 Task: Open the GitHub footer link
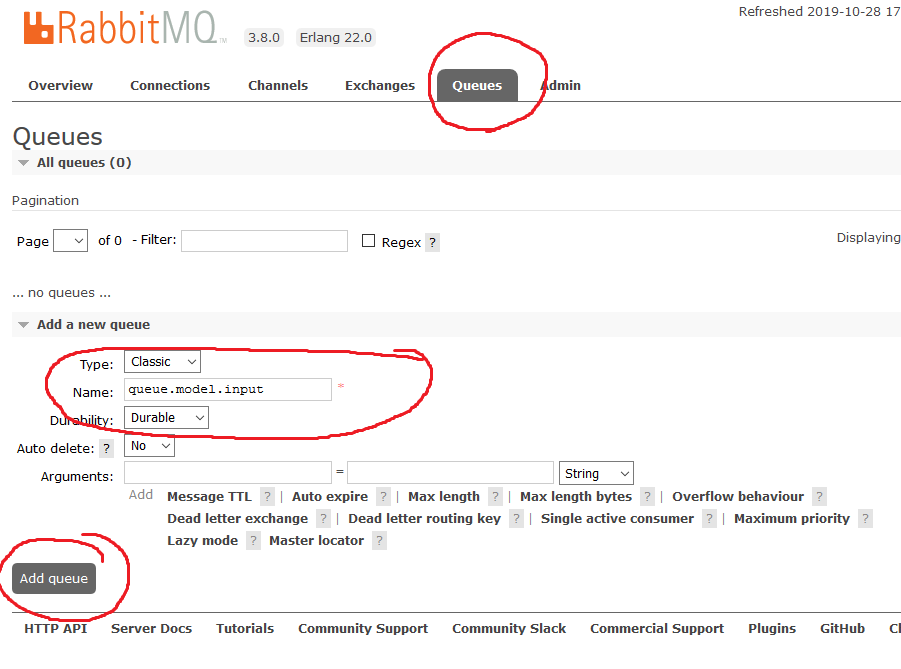842,629
